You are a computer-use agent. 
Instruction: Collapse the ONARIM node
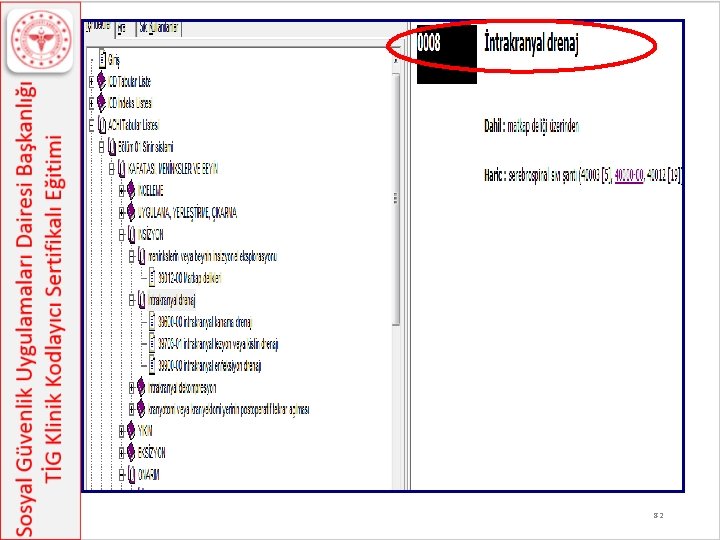[x=122, y=474]
